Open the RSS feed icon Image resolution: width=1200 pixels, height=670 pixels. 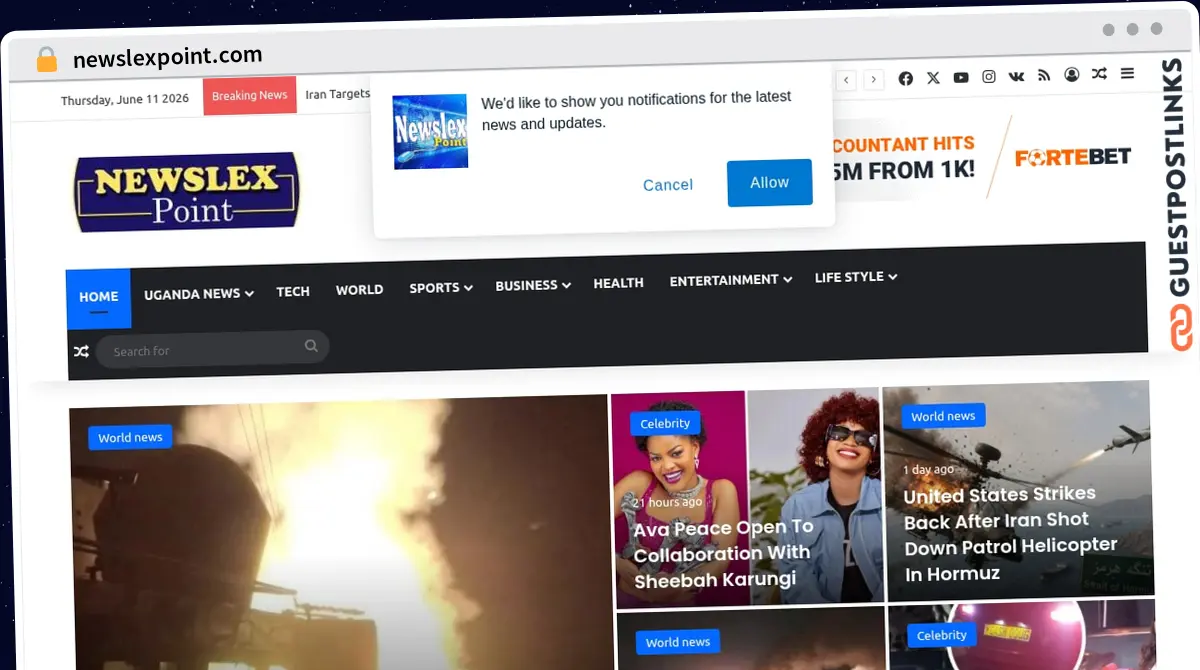pyautogui.click(x=1044, y=76)
